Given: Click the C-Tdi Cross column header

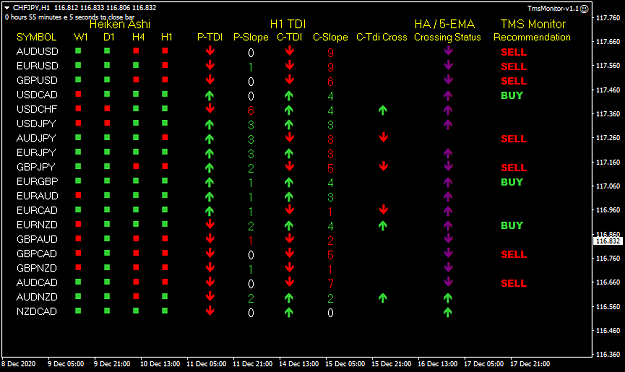Looking at the screenshot, I should point(382,37).
